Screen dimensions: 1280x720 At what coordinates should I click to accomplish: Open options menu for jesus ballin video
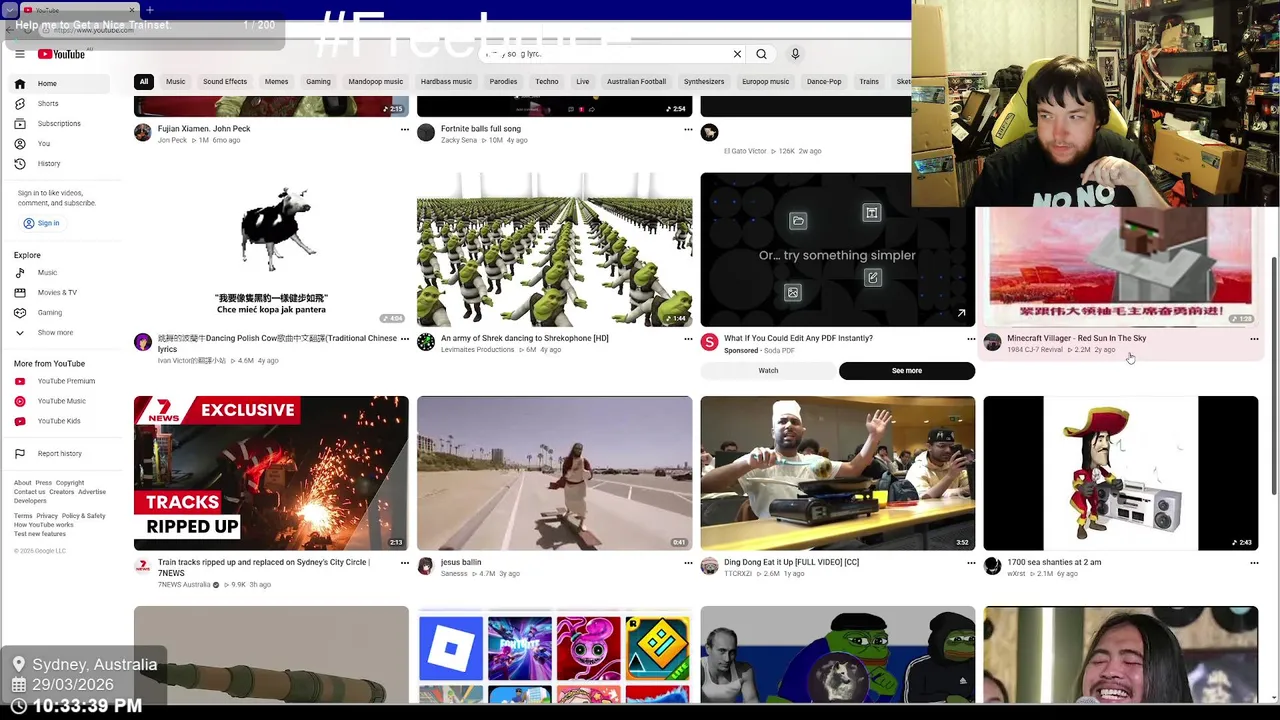tap(687, 563)
